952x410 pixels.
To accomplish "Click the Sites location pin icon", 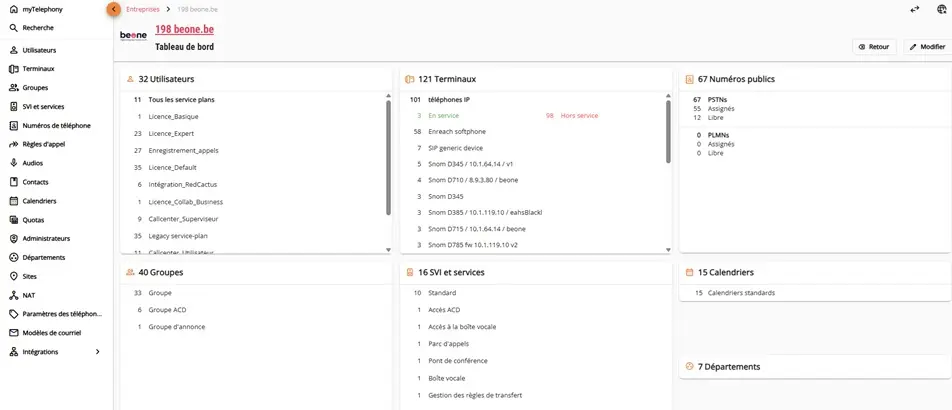I will point(13,276).
